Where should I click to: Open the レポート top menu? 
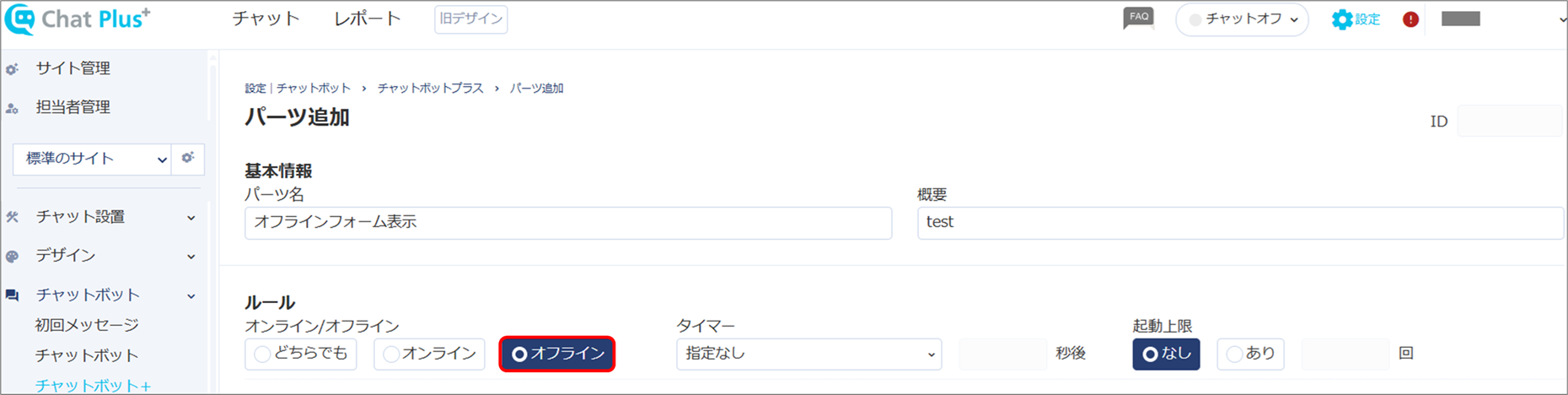point(368,19)
